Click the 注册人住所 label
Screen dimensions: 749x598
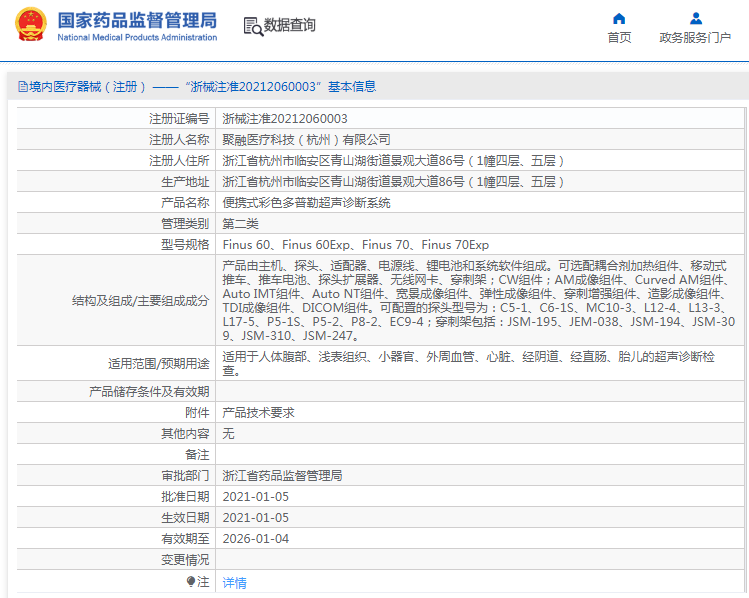click(x=179, y=160)
